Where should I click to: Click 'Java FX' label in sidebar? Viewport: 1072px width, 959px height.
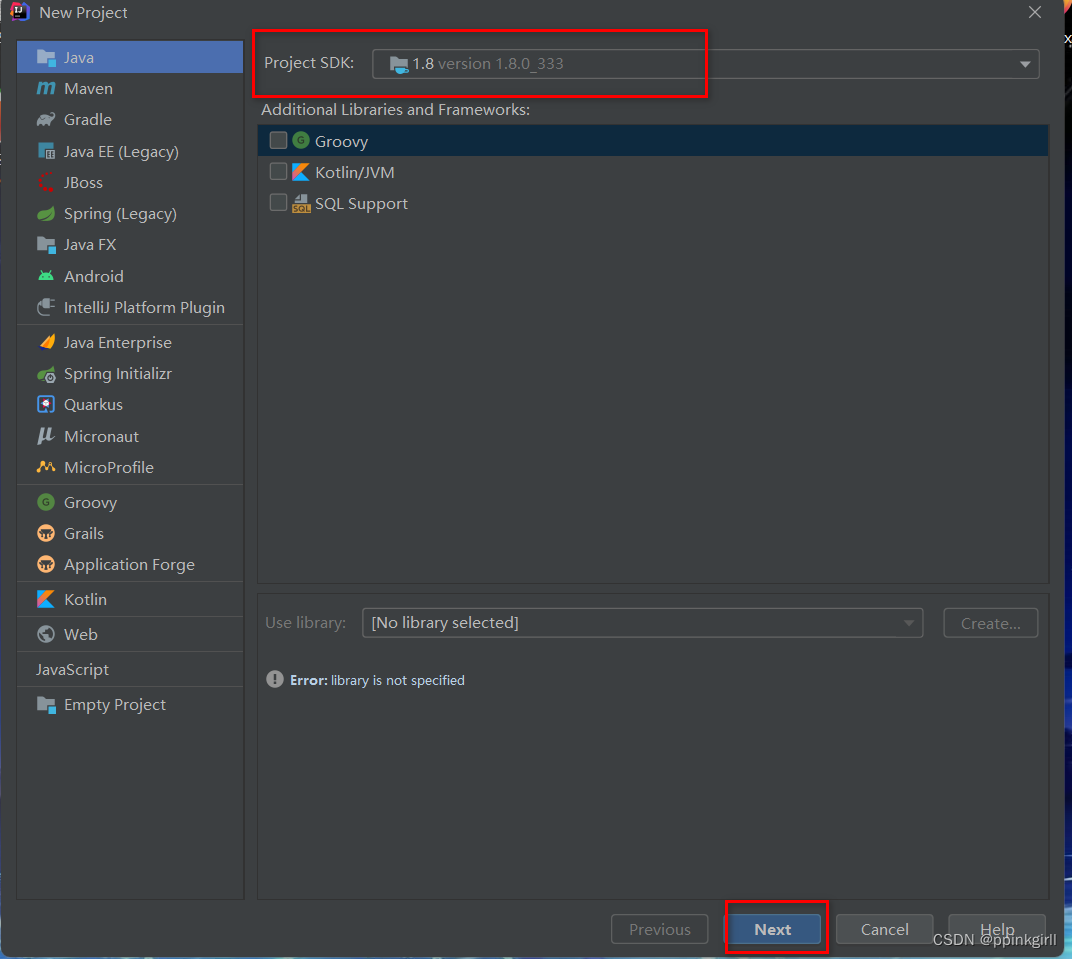[90, 245]
